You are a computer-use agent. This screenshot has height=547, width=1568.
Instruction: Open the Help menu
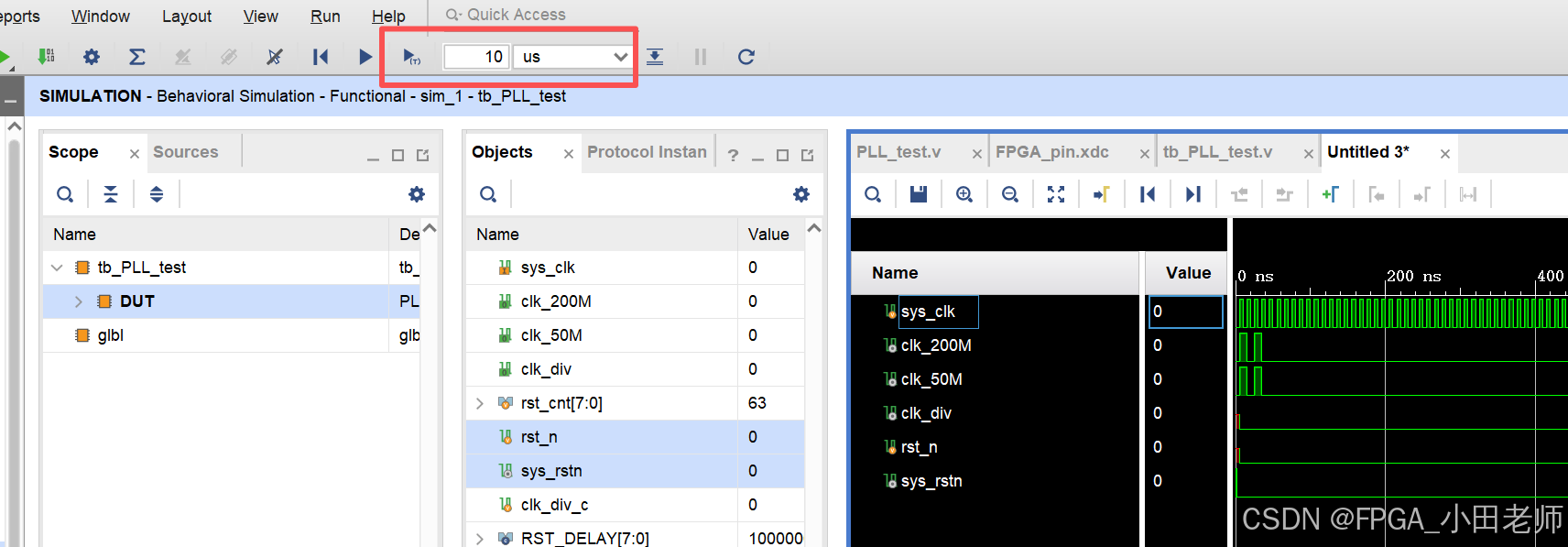[x=388, y=16]
